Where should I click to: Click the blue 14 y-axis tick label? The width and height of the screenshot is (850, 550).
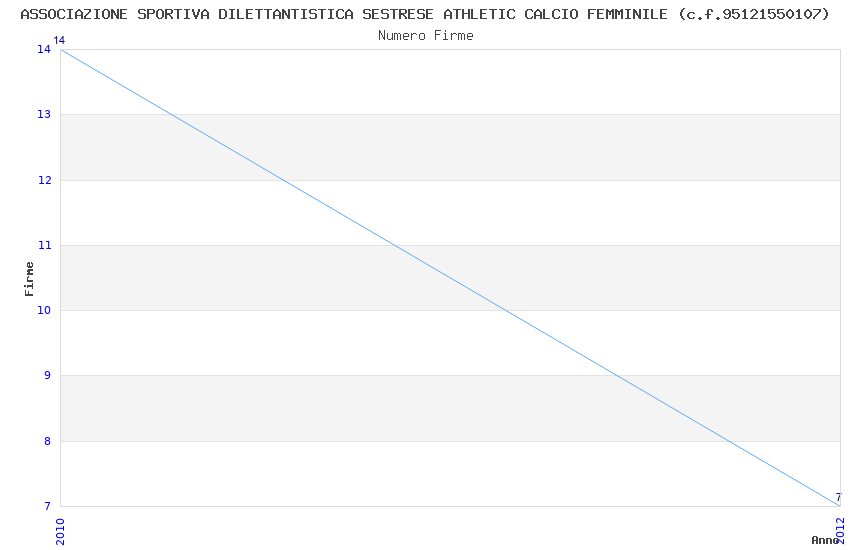click(x=45, y=50)
